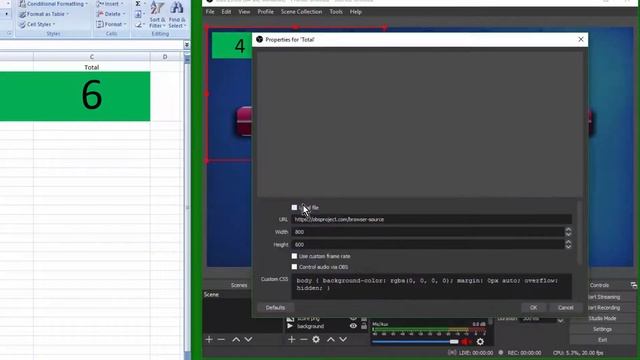Open Conditional Formatting dropdown arrow
This screenshot has width=640, height=360.
pos(87,4)
